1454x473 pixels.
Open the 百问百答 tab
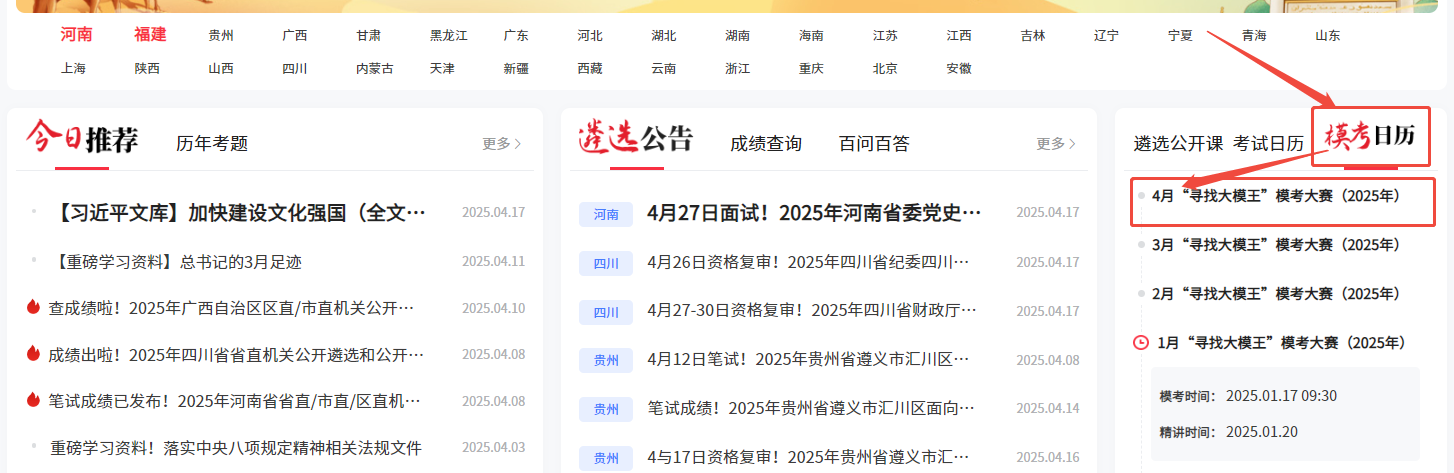pos(874,144)
